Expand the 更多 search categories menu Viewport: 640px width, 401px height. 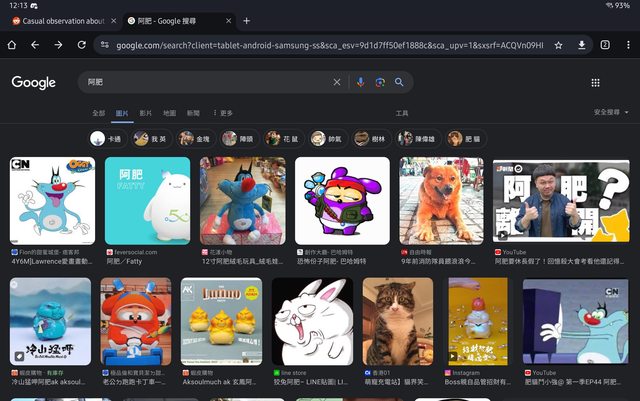click(223, 113)
